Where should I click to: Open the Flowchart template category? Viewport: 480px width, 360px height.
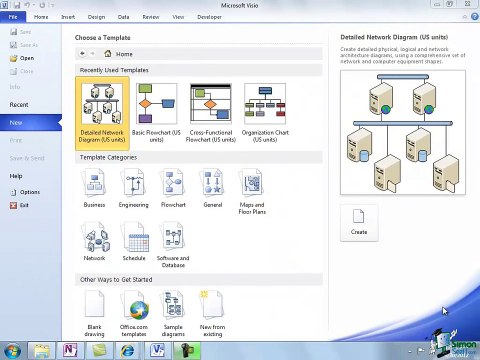pos(173,188)
